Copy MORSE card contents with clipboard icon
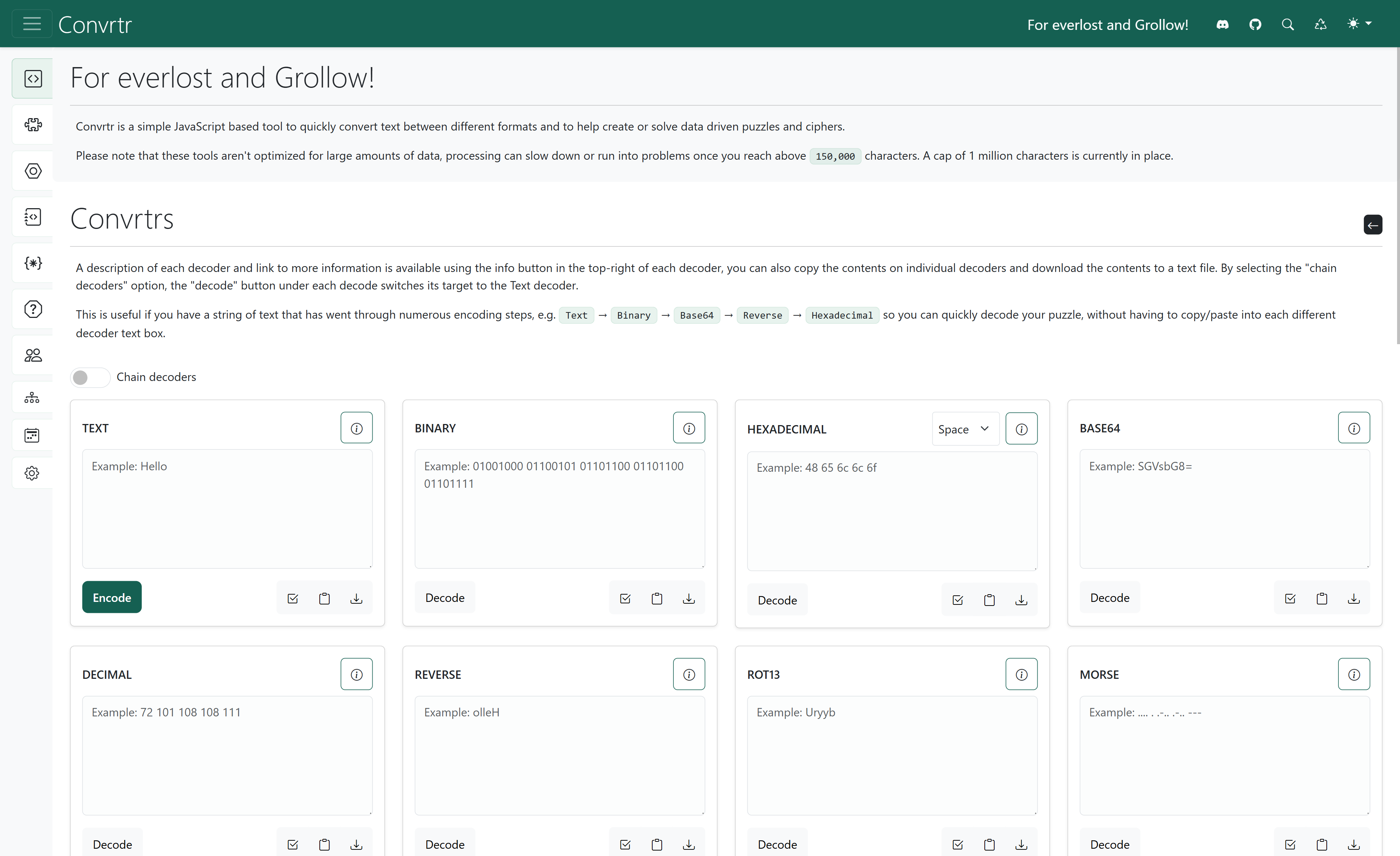The height and width of the screenshot is (856, 1400). click(1322, 844)
